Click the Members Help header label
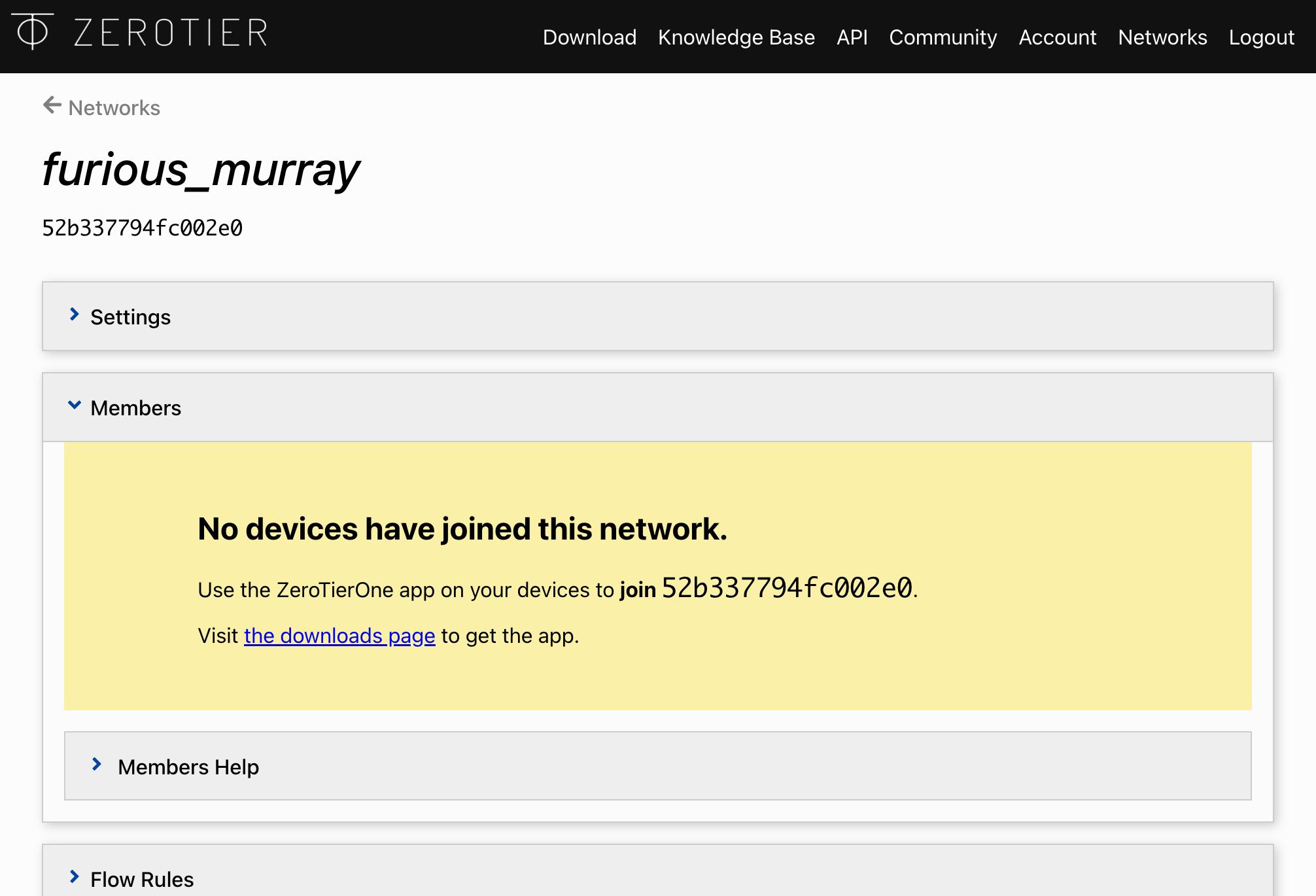Screen dimensions: 1316x896 (188, 767)
